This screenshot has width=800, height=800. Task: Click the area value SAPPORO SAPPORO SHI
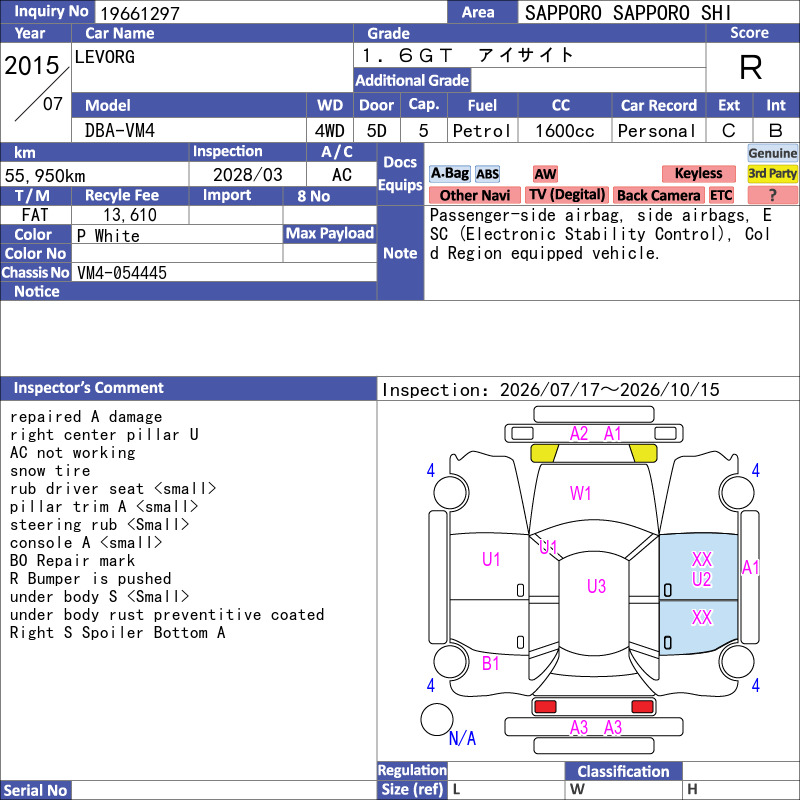[x=628, y=13]
